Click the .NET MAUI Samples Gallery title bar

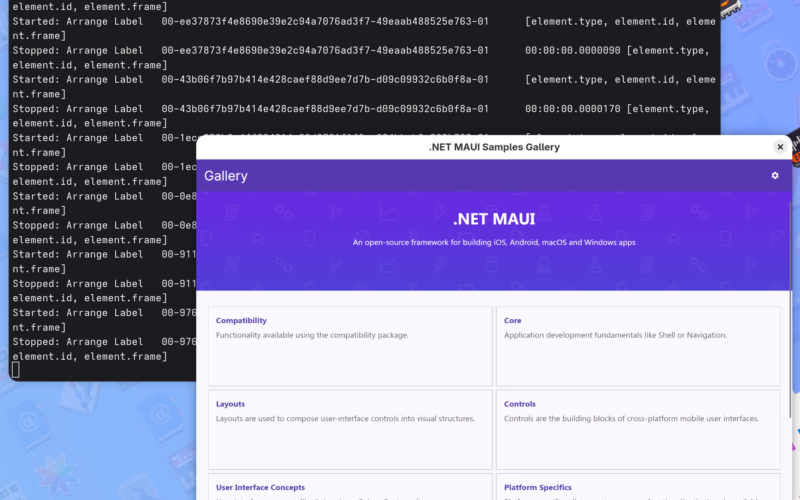[494, 147]
